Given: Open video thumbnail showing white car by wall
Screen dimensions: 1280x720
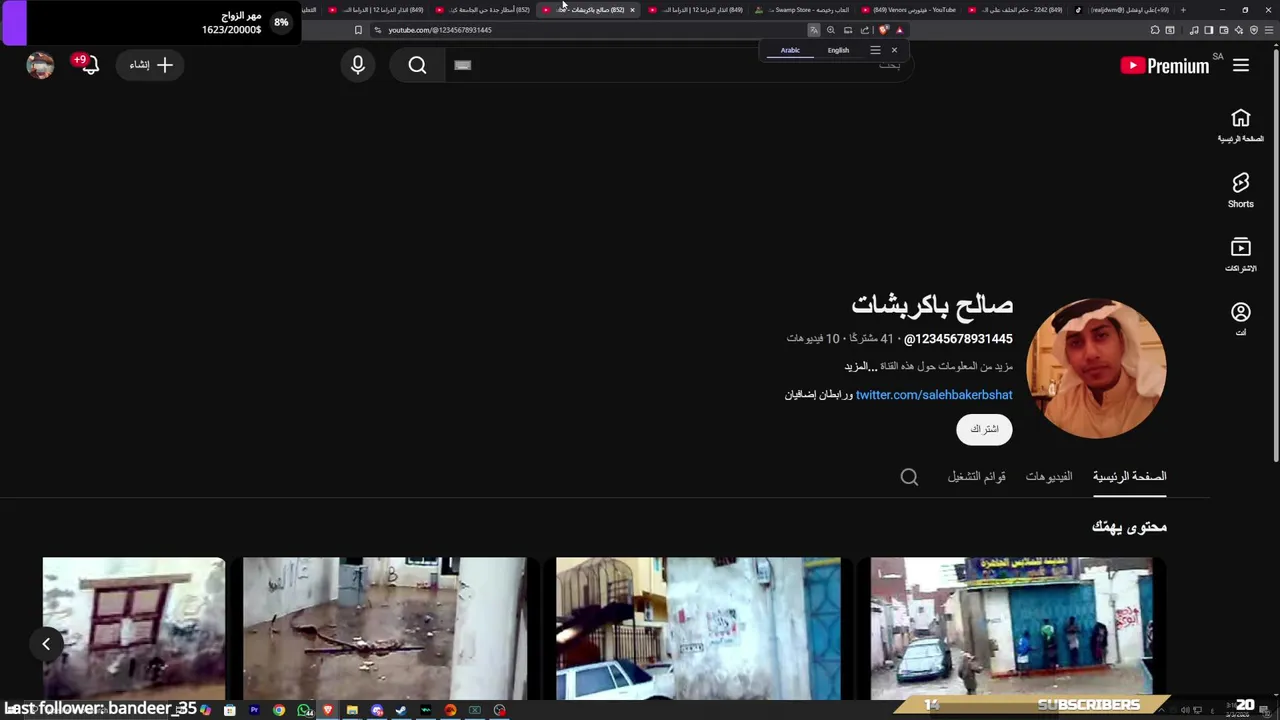Looking at the screenshot, I should click(698, 629).
